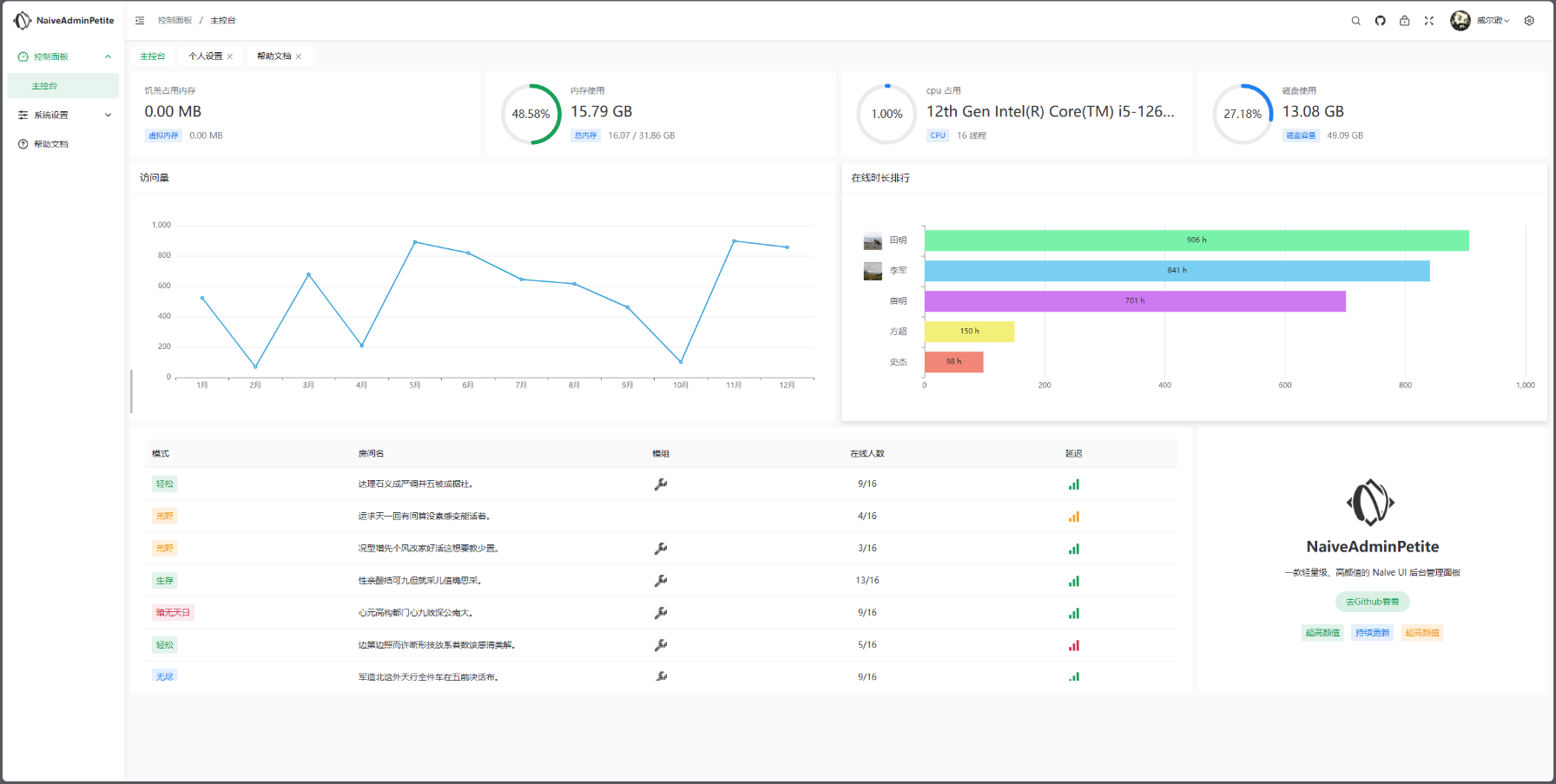1556x784 pixels.
Task: Click the wrench icon in the 3/16 row
Action: 661,549
